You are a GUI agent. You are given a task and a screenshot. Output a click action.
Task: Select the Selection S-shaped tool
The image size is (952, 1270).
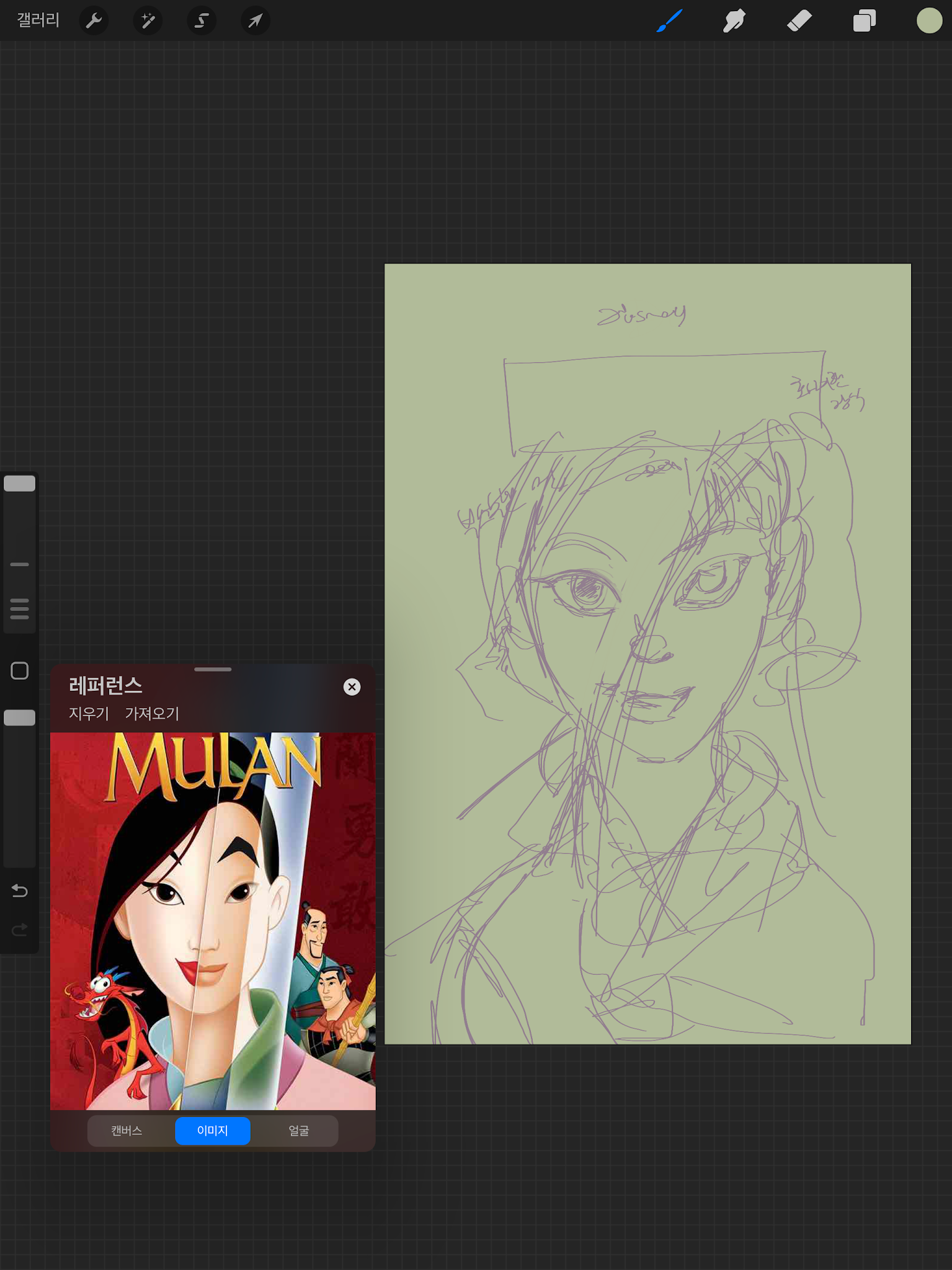click(202, 20)
